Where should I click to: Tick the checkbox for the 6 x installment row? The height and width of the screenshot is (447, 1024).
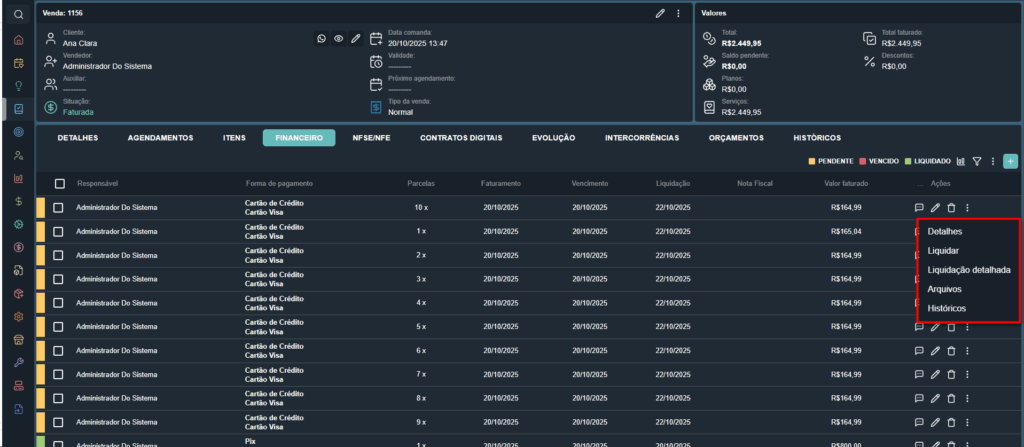pyautogui.click(x=59, y=351)
